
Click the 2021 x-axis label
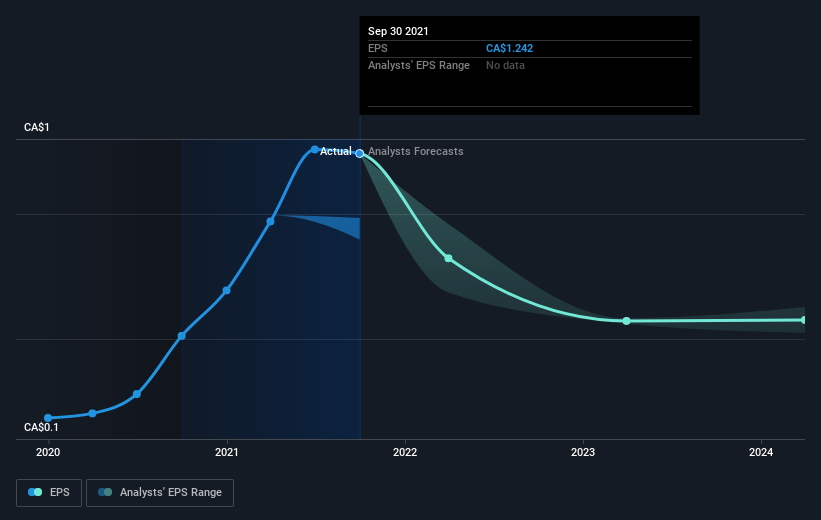coord(227,452)
